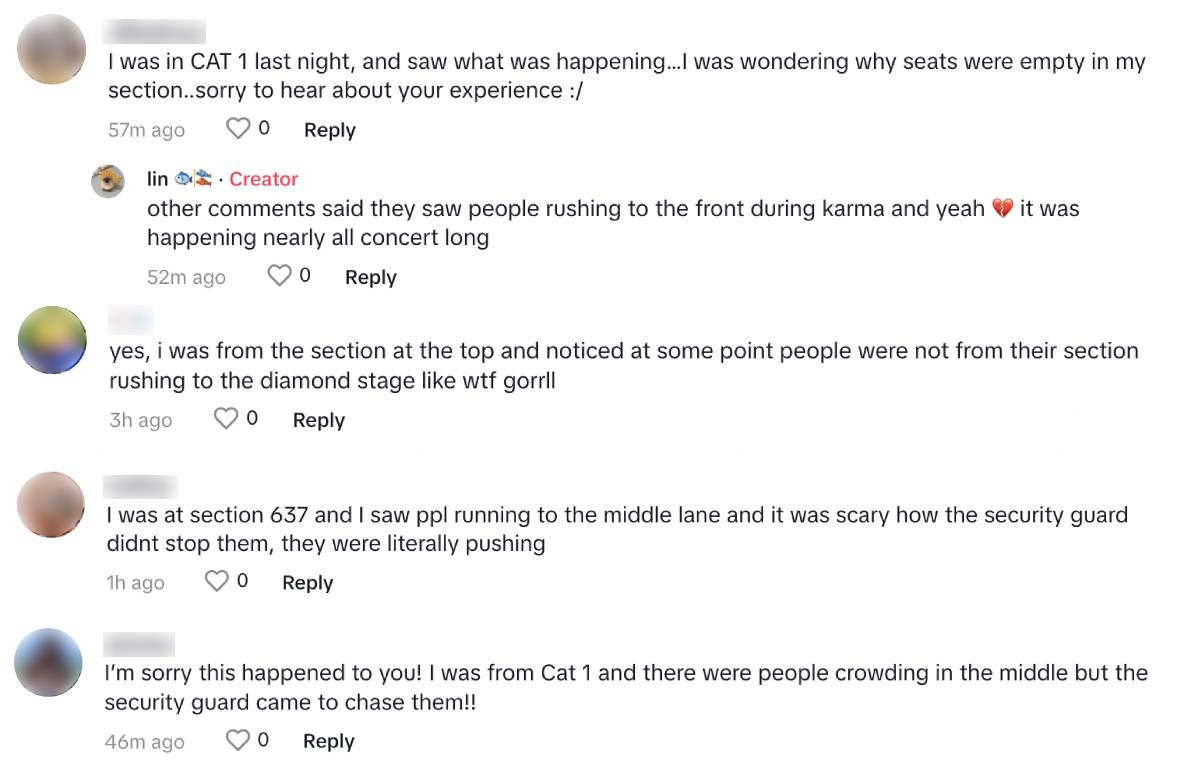Click the username "lin" creator link
Viewport: 1200px width, 772px height.
pyautogui.click(x=157, y=179)
